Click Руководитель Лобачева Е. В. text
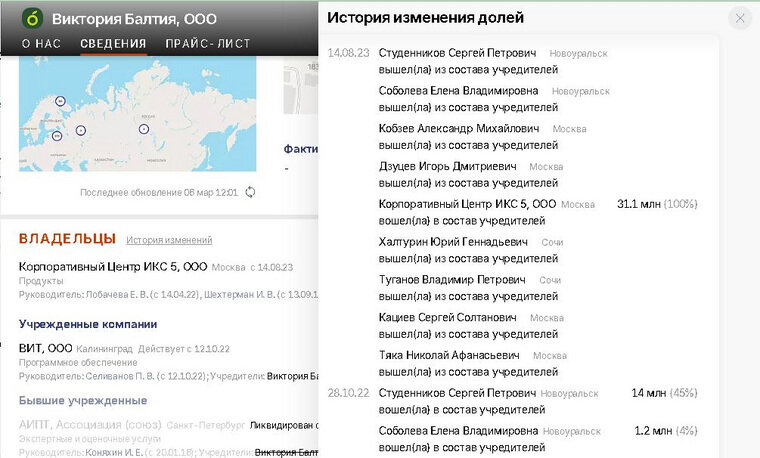This screenshot has height=458, width=760. point(109,295)
